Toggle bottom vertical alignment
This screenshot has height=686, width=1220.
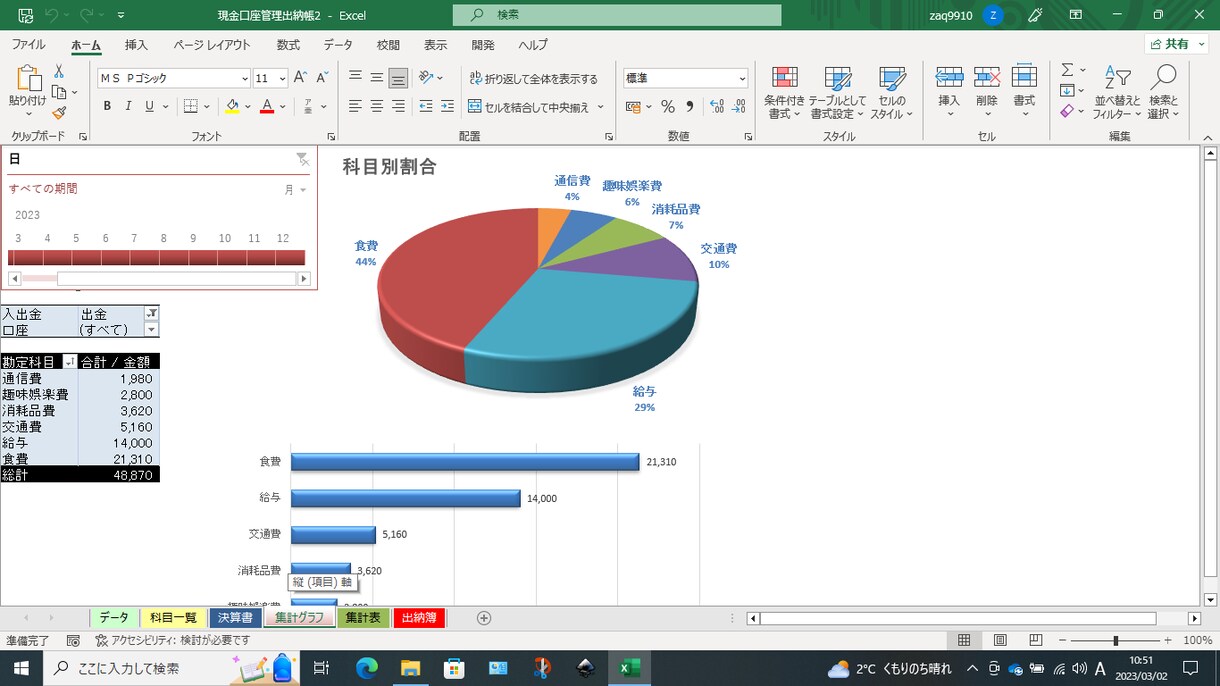click(398, 78)
